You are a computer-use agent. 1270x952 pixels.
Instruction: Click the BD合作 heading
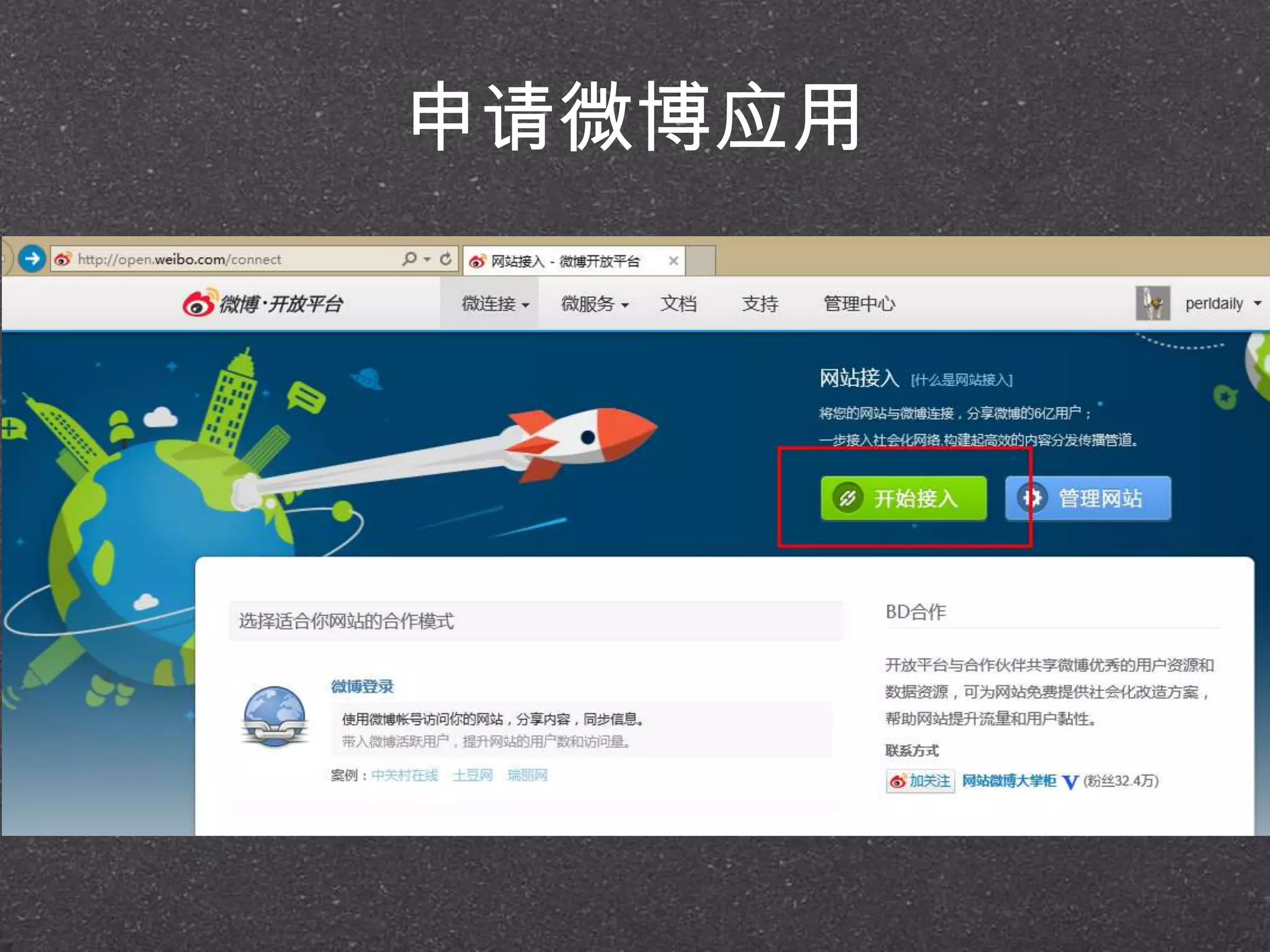tap(916, 612)
